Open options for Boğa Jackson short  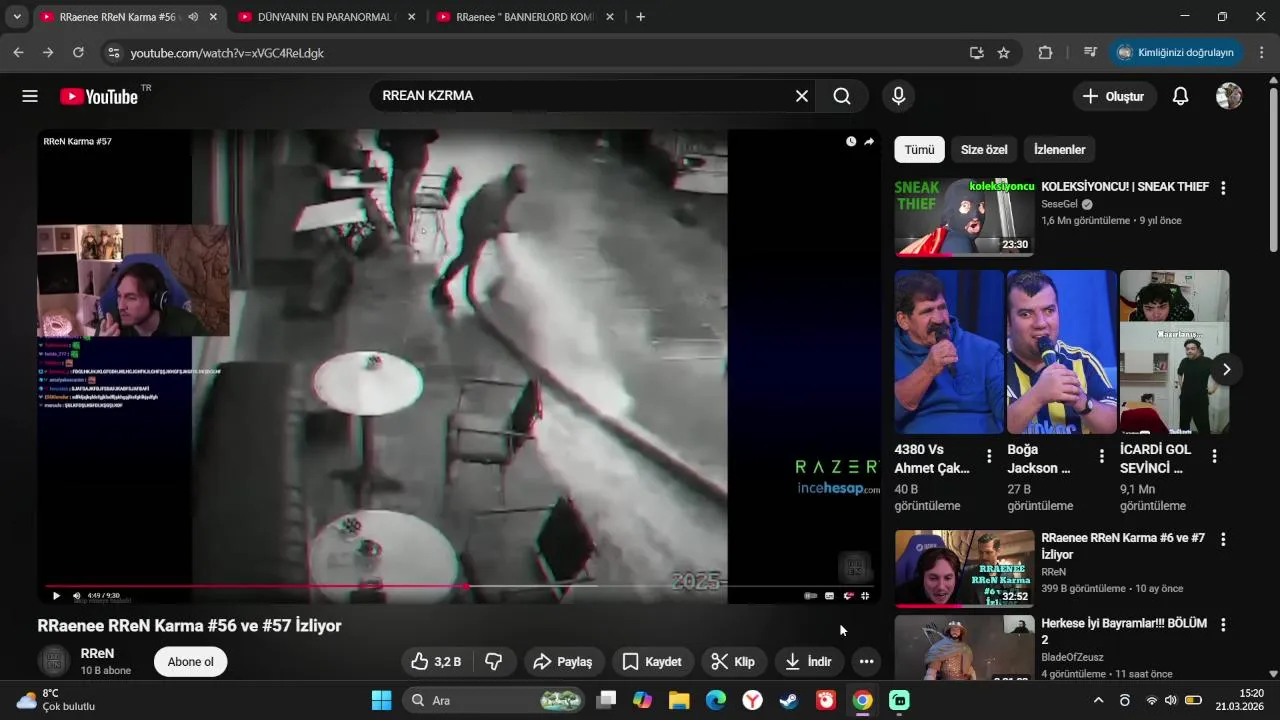tap(1102, 456)
